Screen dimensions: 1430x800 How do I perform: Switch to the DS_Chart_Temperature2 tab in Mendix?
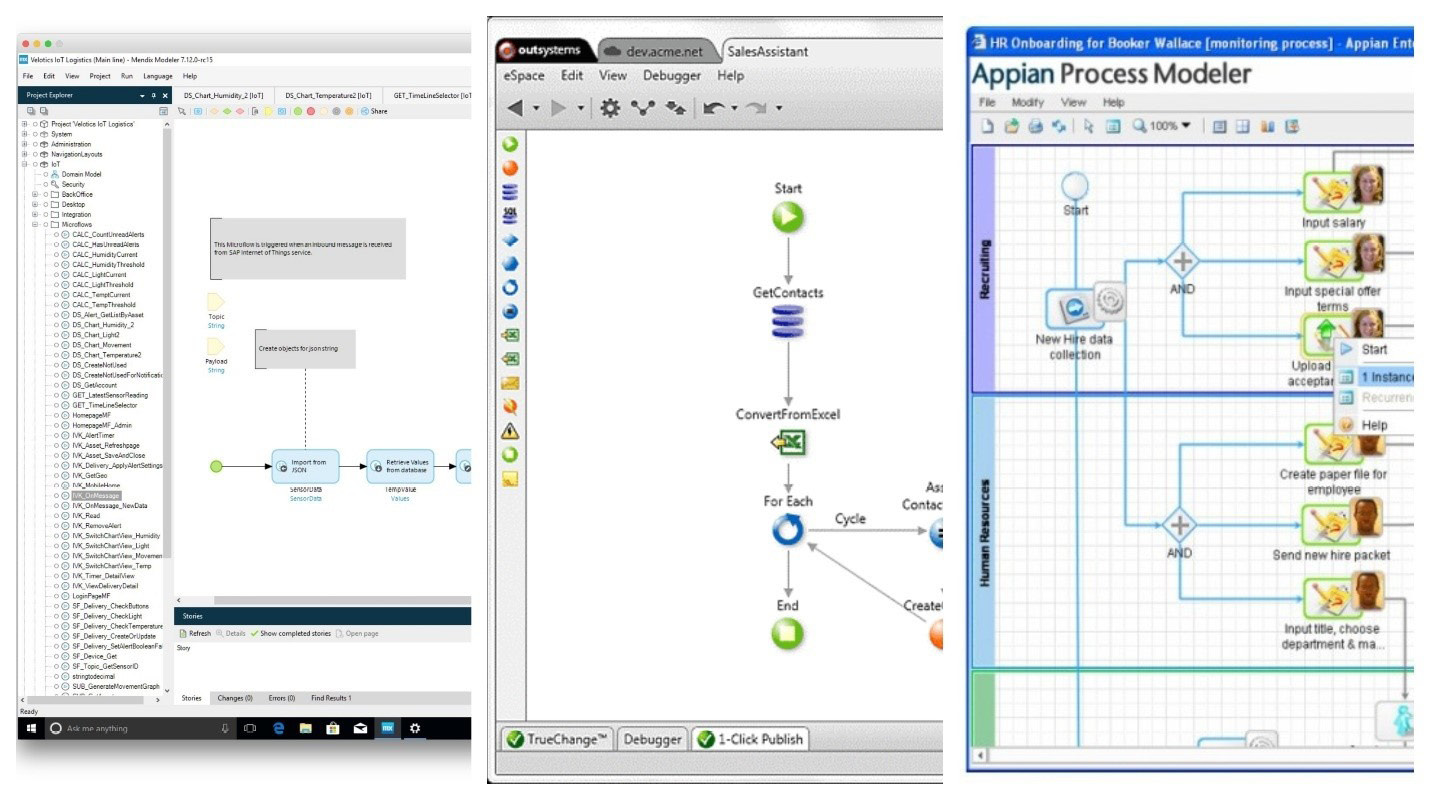coord(328,95)
